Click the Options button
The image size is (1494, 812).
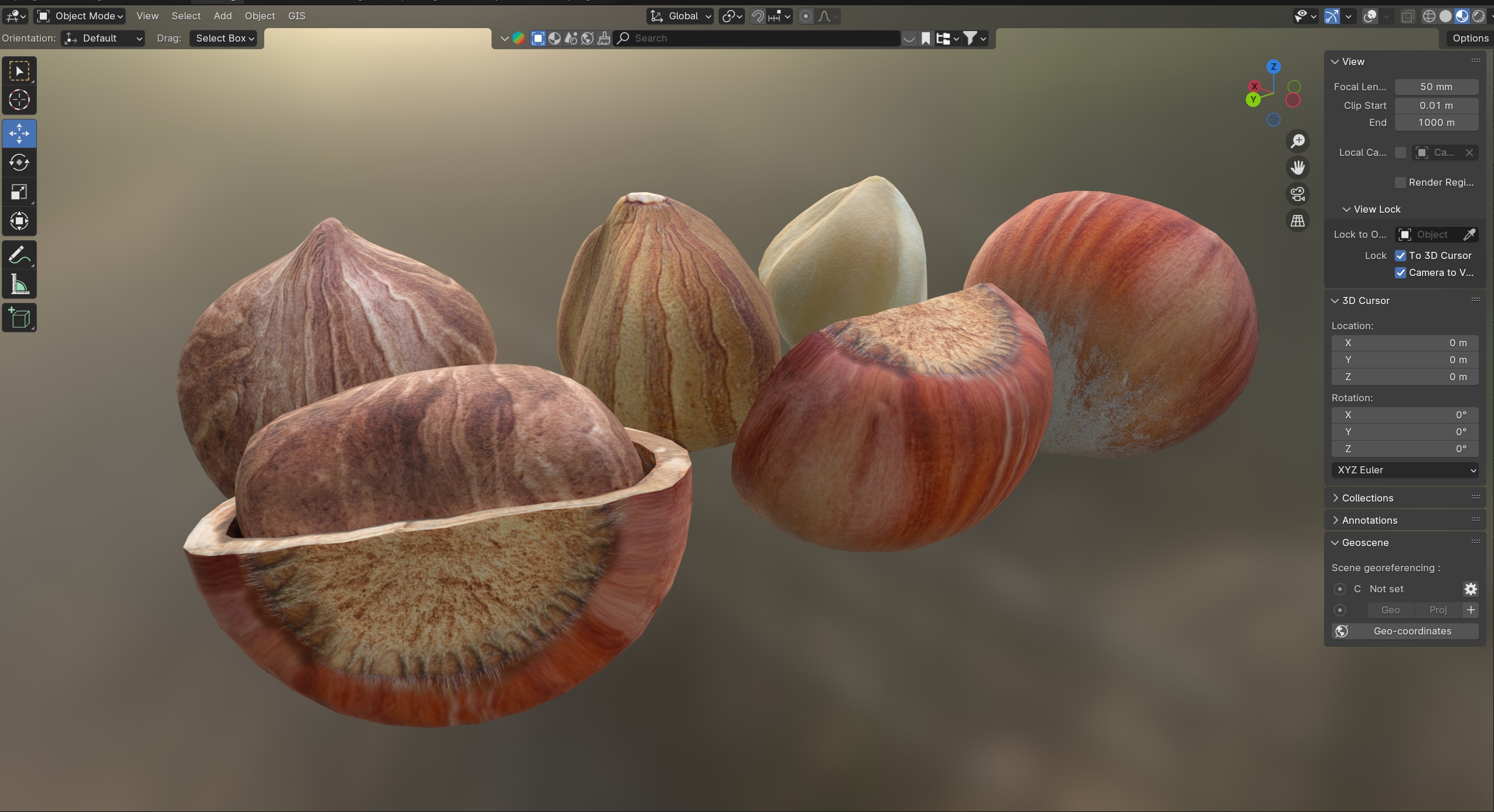tap(1470, 38)
